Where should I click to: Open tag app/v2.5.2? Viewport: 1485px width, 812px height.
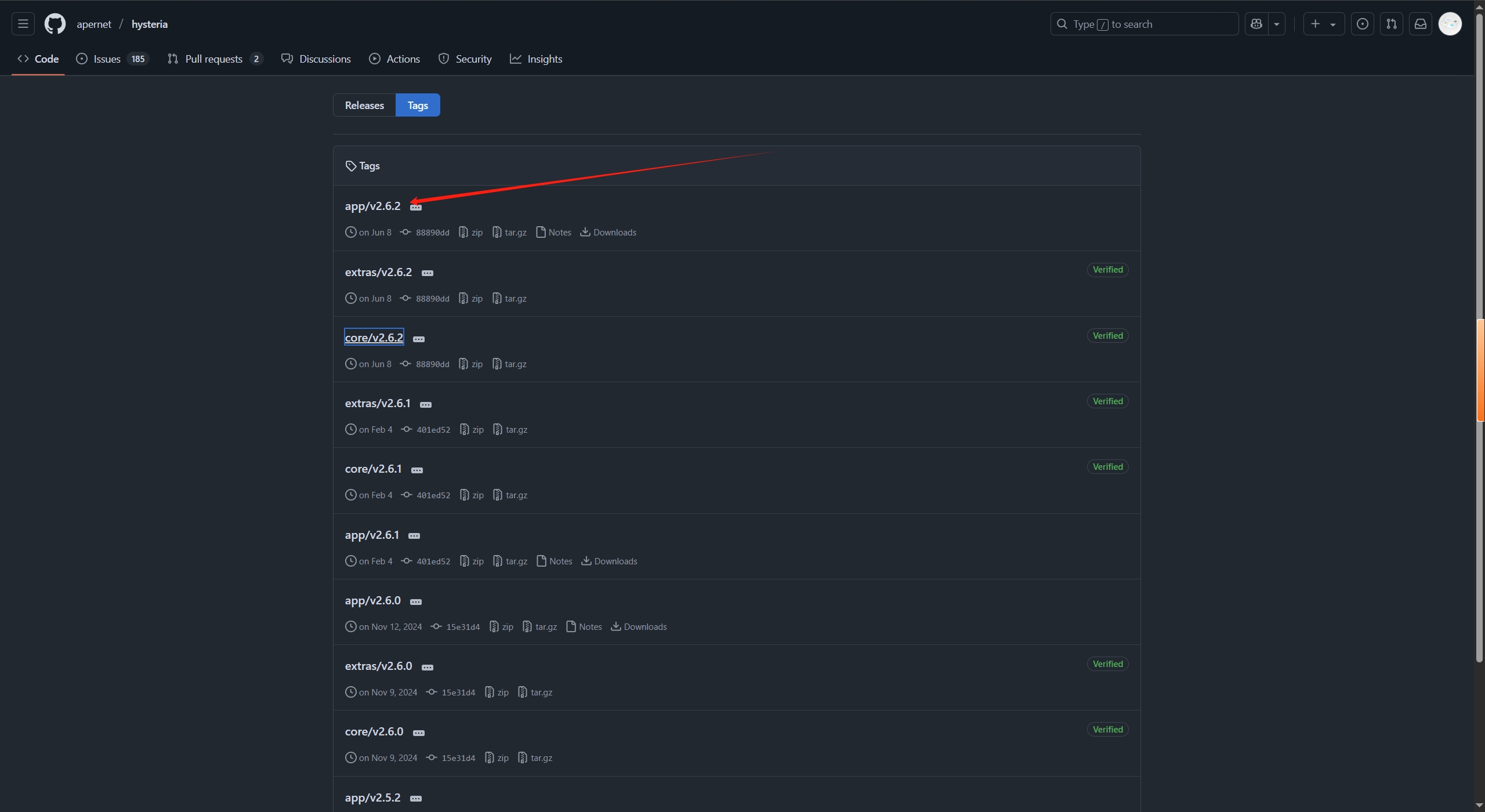[x=372, y=797]
